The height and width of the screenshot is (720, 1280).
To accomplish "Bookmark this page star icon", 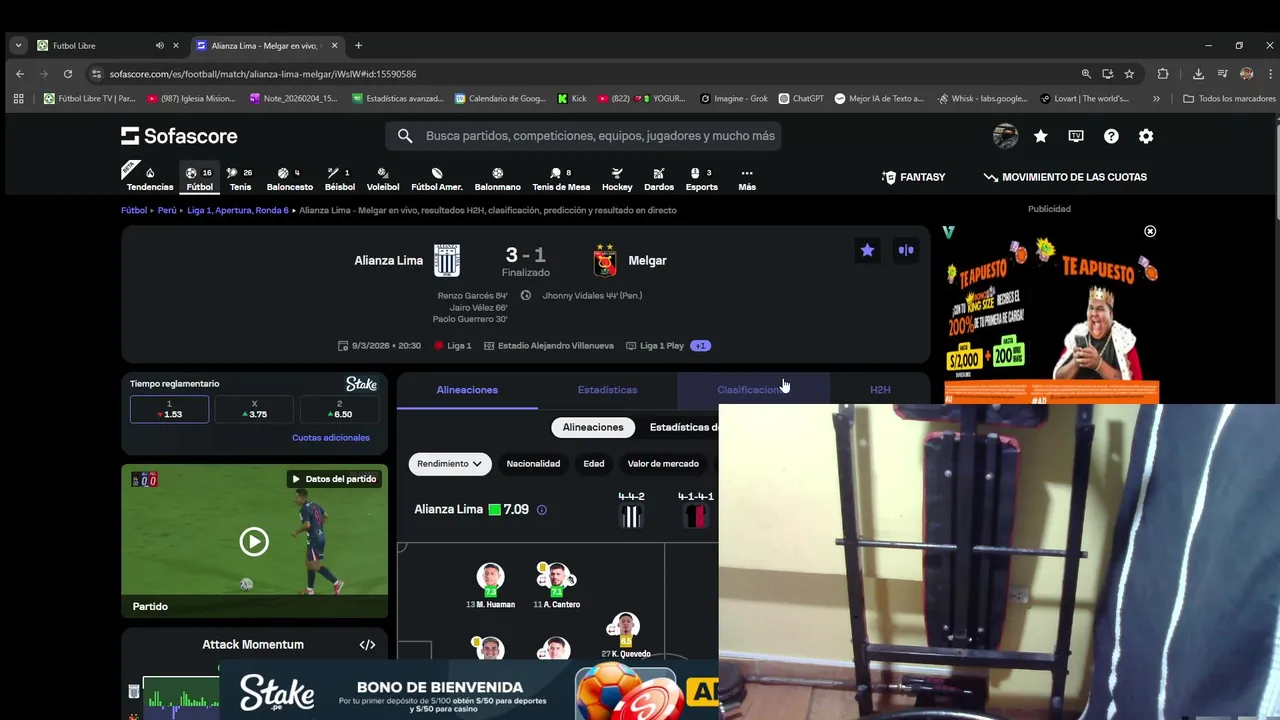I will tap(1129, 74).
